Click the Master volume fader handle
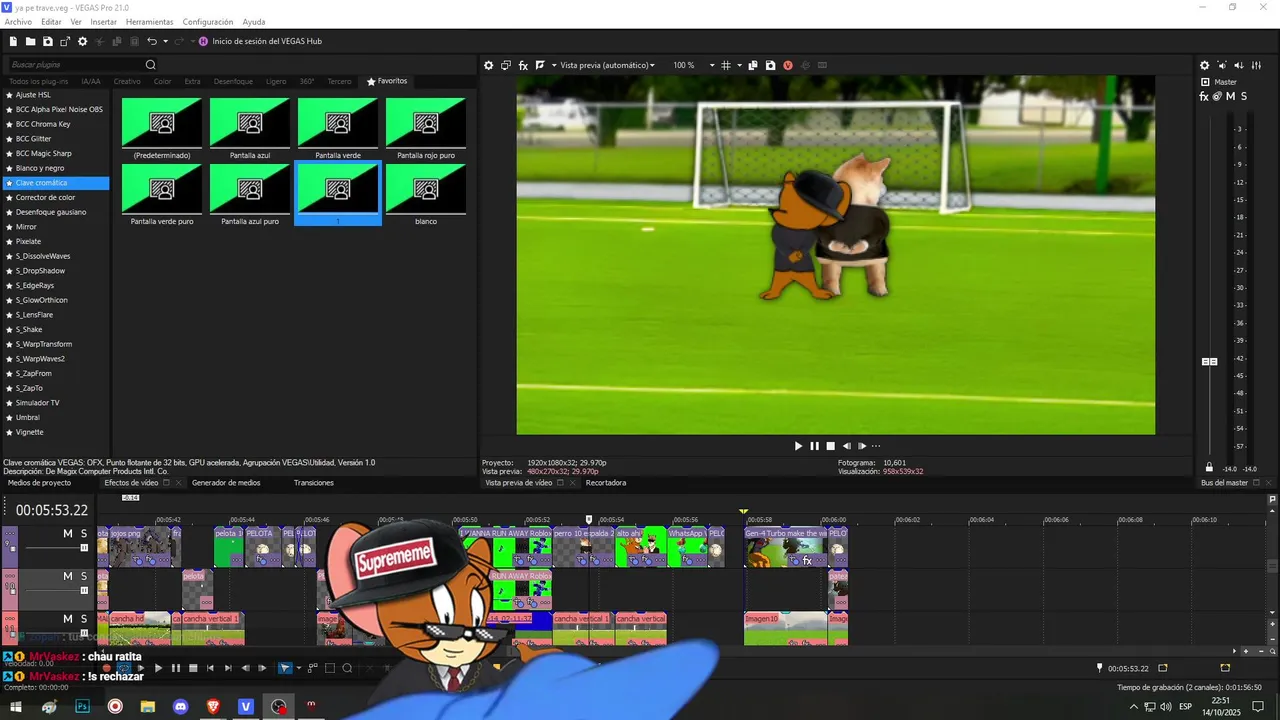Screen dimensions: 1280x720 tap(1209, 361)
